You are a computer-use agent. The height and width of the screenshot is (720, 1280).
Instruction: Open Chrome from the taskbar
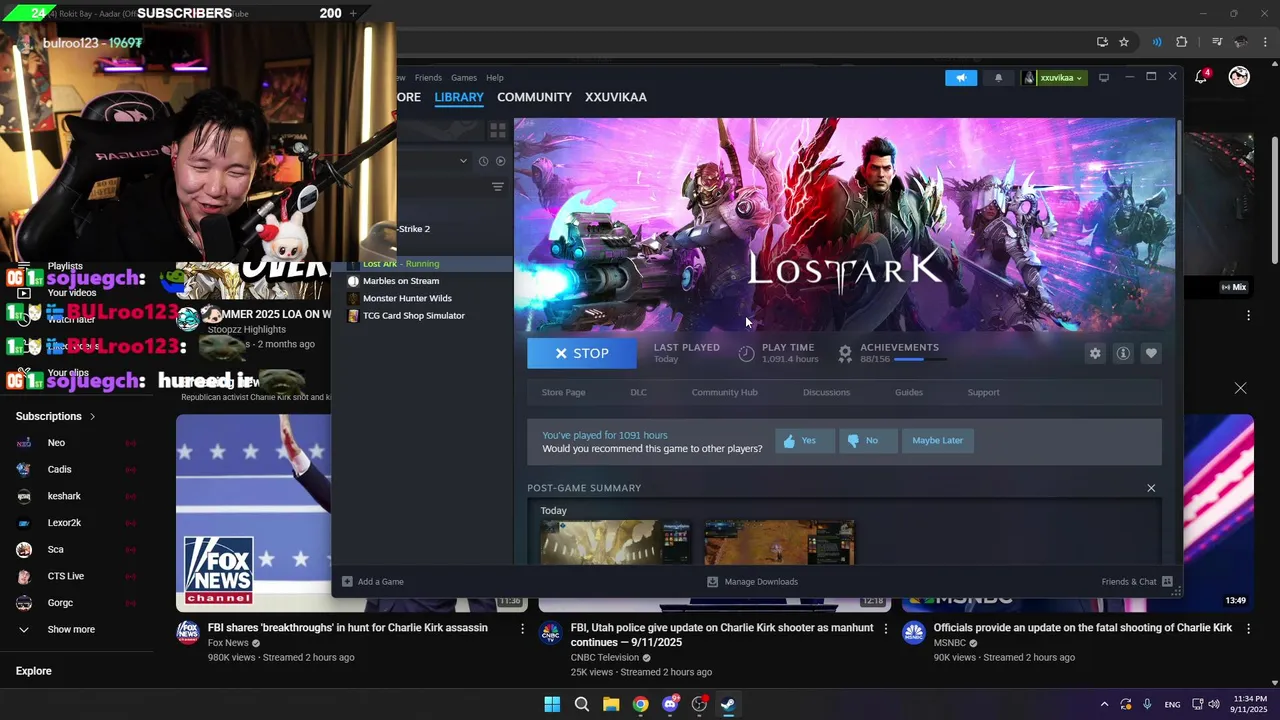(x=640, y=704)
